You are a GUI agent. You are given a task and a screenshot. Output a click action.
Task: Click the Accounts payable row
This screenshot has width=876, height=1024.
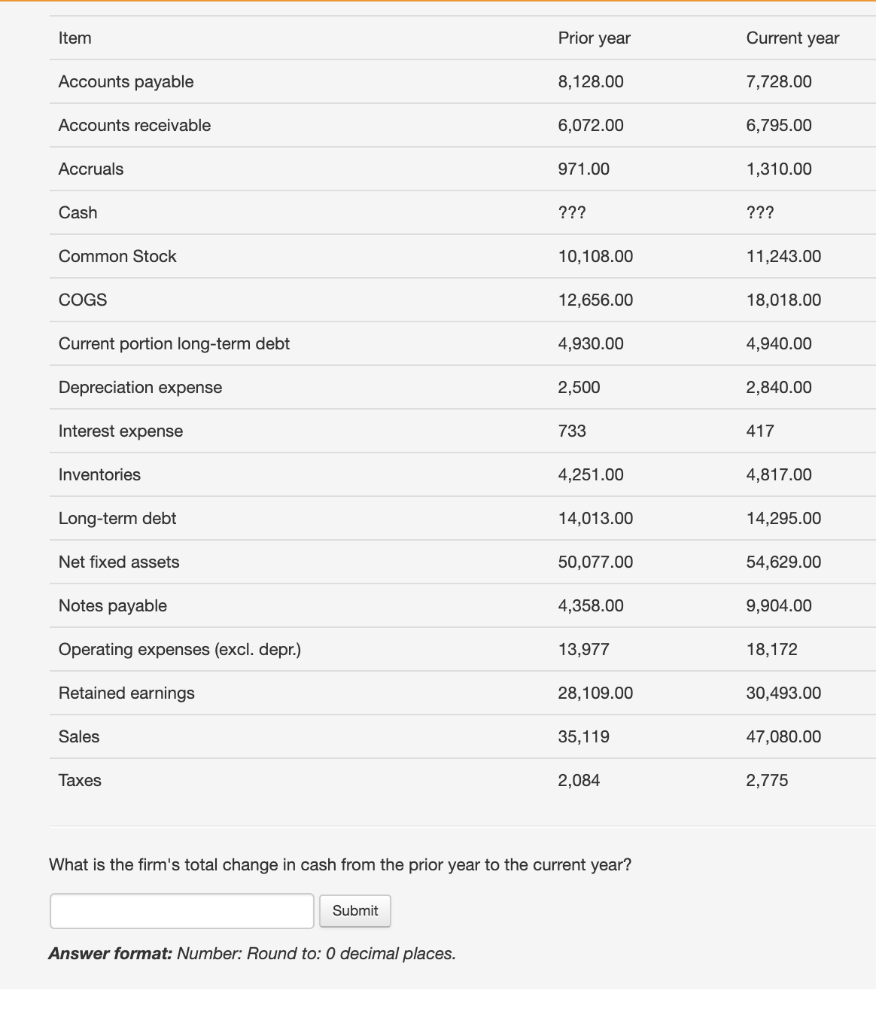[x=122, y=82]
